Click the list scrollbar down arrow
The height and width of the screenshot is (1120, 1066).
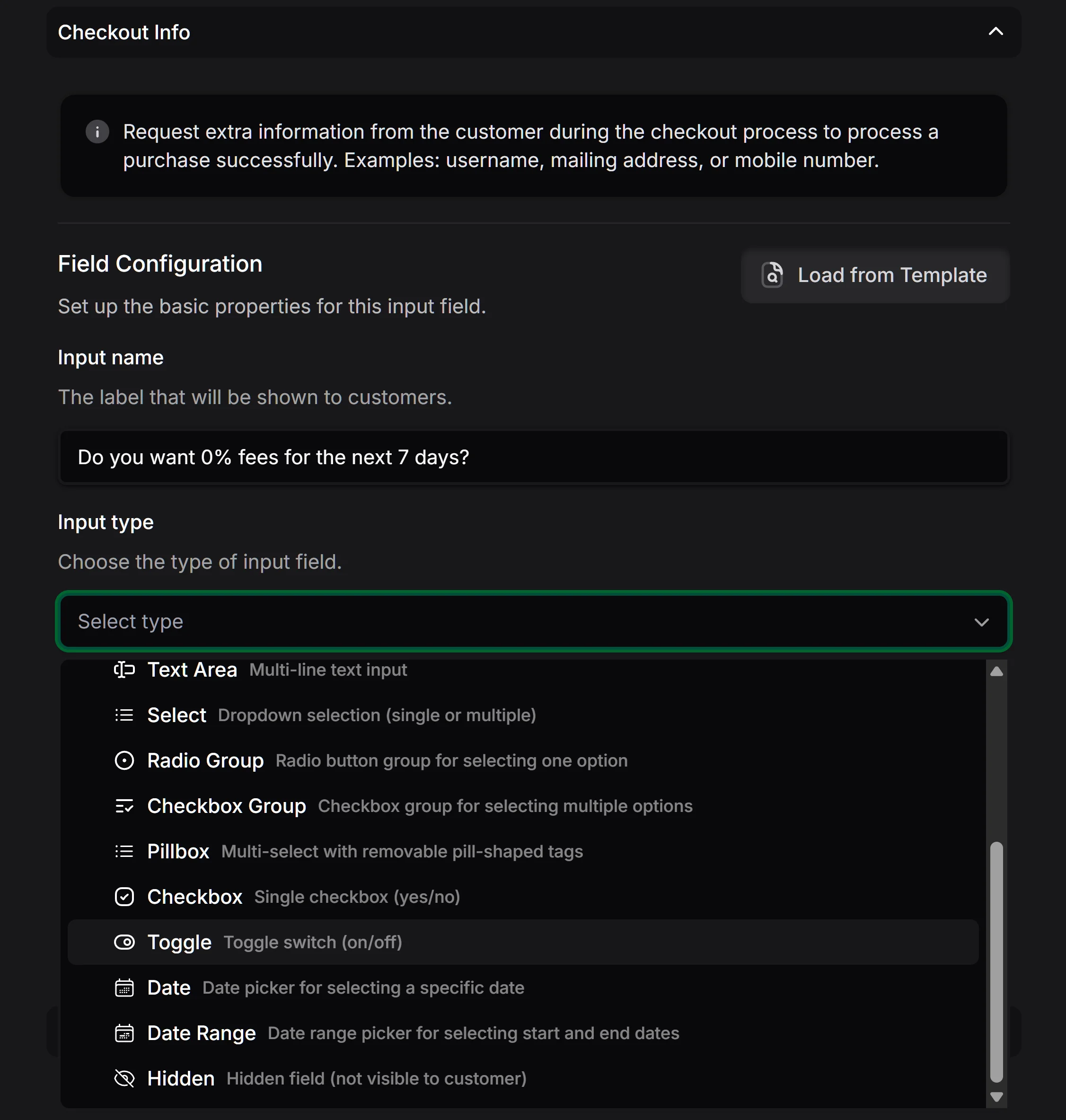(996, 1097)
